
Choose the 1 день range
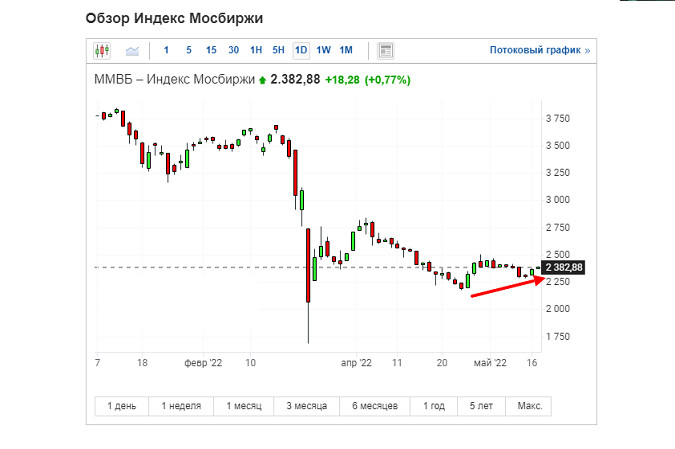tap(121, 406)
